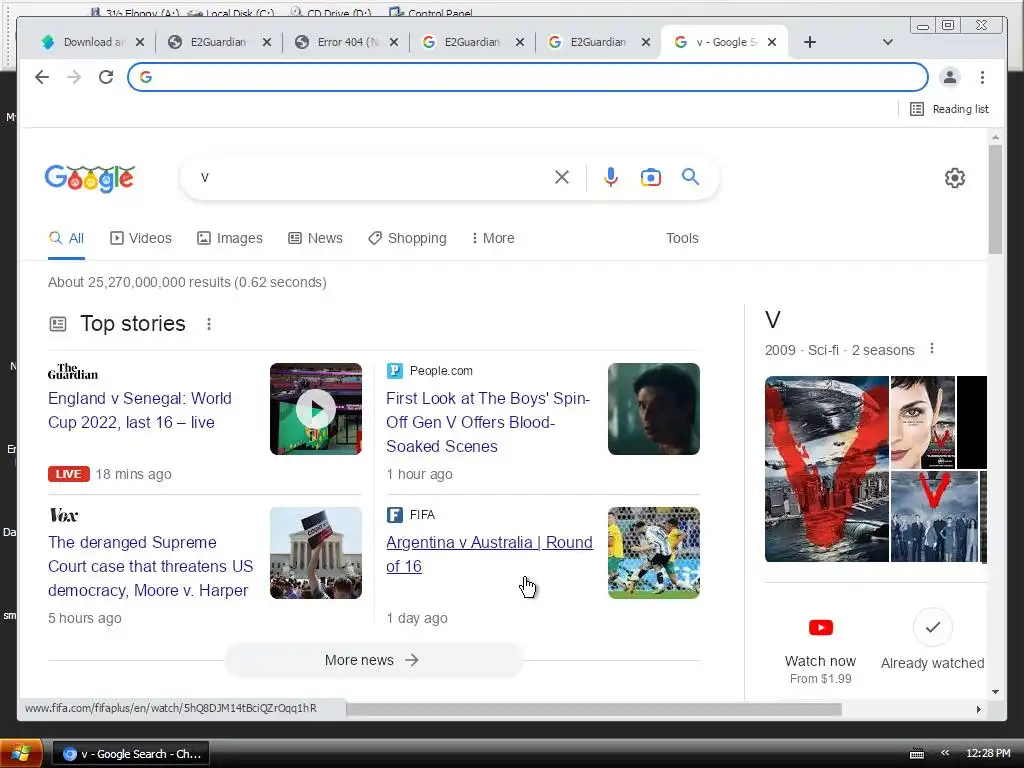Focus the browser address bar
Viewport: 1024px width, 768px height.
click(x=528, y=77)
